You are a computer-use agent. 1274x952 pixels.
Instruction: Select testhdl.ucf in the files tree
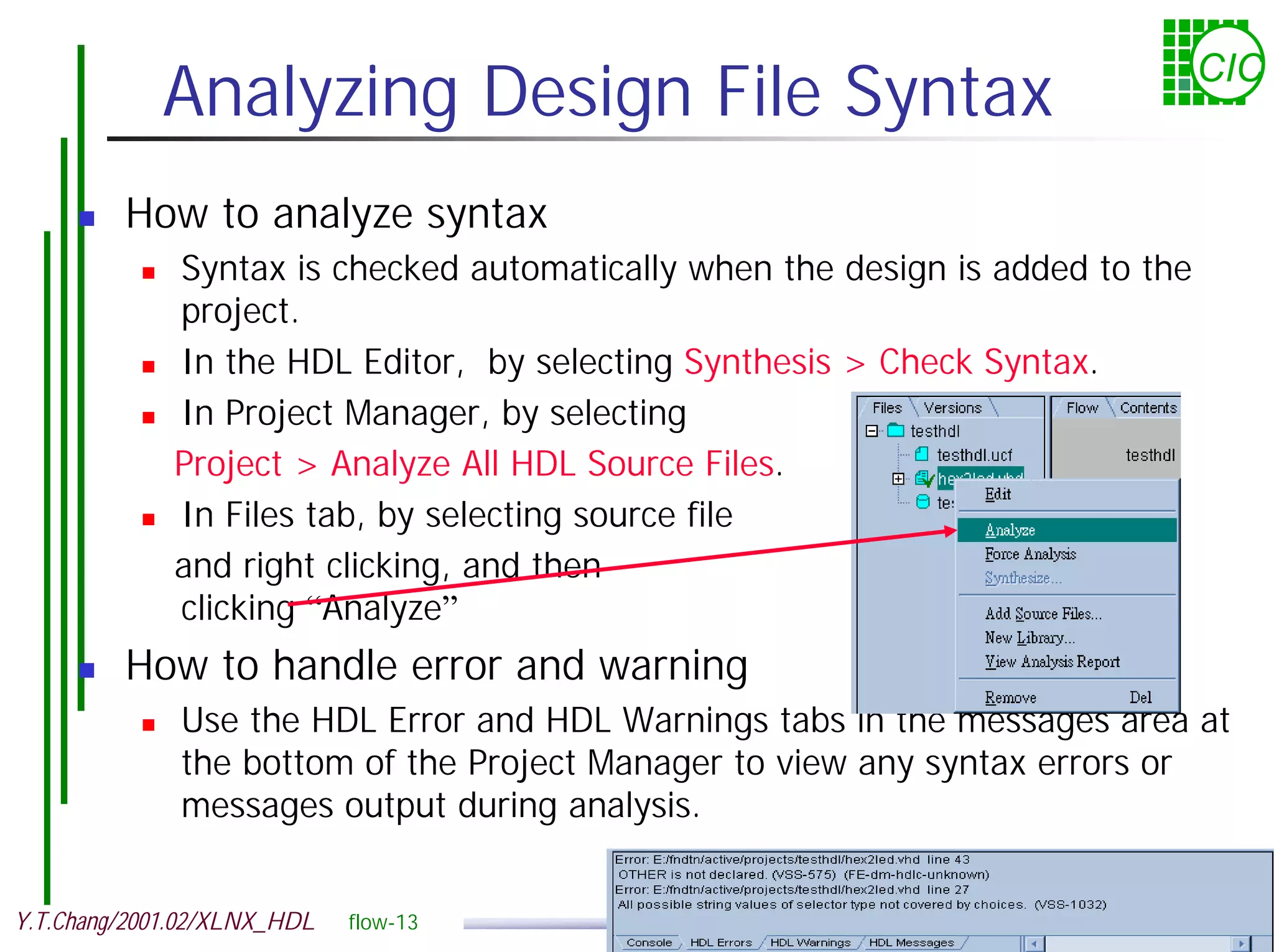click(x=974, y=455)
